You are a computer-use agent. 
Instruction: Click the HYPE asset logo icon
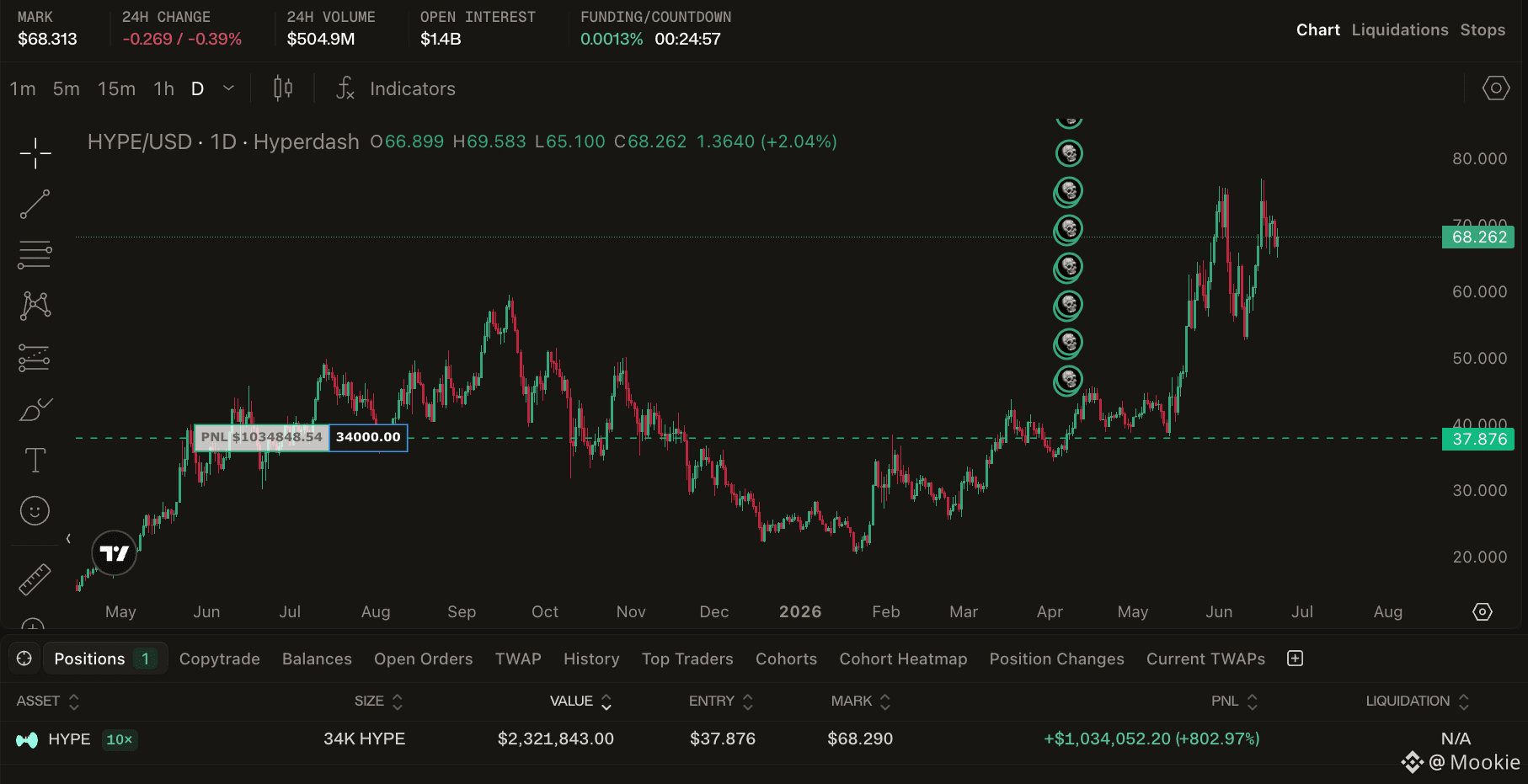coord(27,740)
